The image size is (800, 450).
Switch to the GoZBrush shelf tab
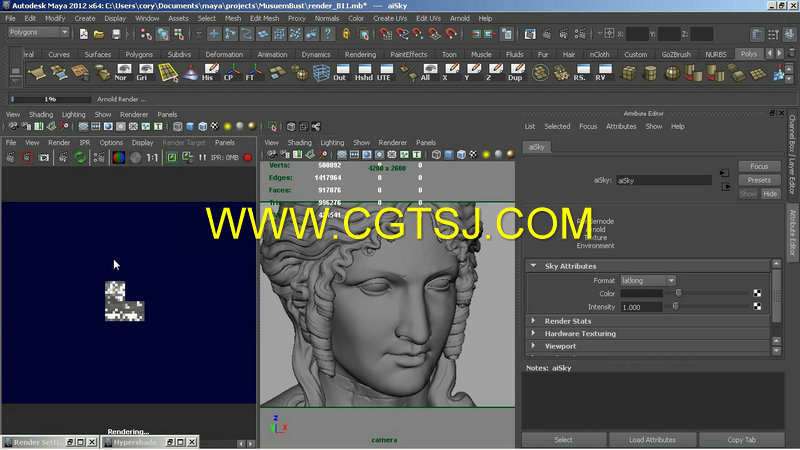(676, 54)
